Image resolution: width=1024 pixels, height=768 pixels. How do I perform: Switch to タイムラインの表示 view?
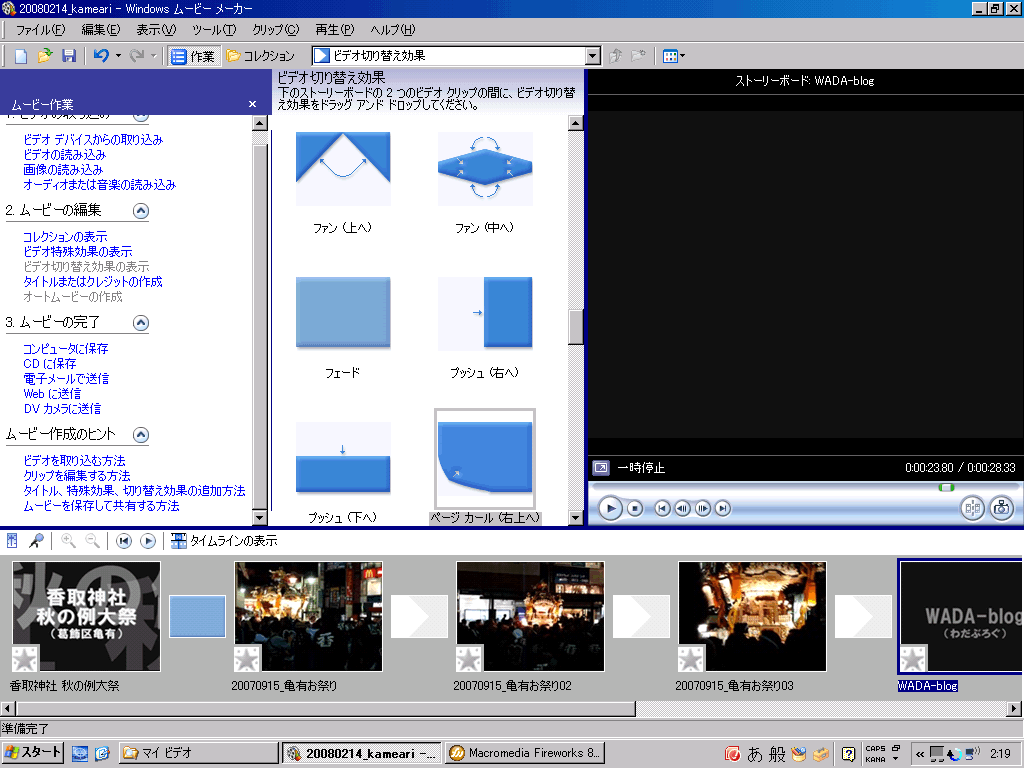click(224, 541)
